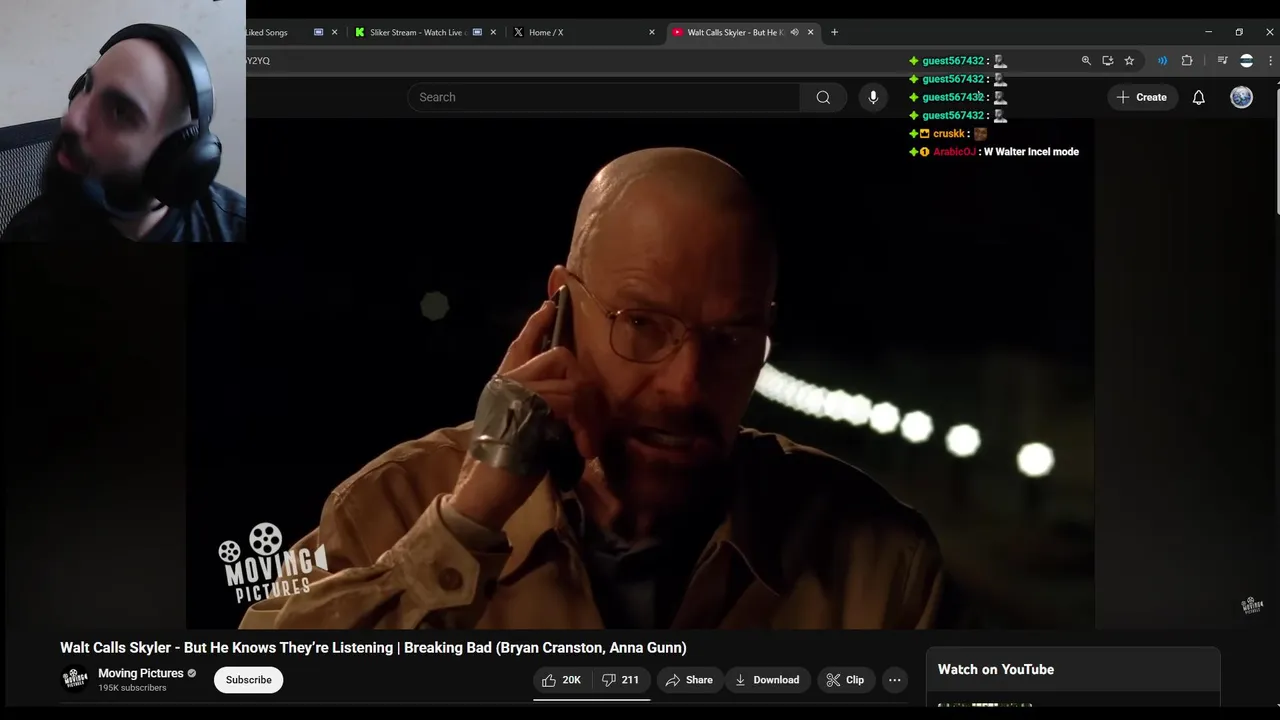Click cruskk username in chat overlay
Screen dimensions: 1280x720
[949, 134]
